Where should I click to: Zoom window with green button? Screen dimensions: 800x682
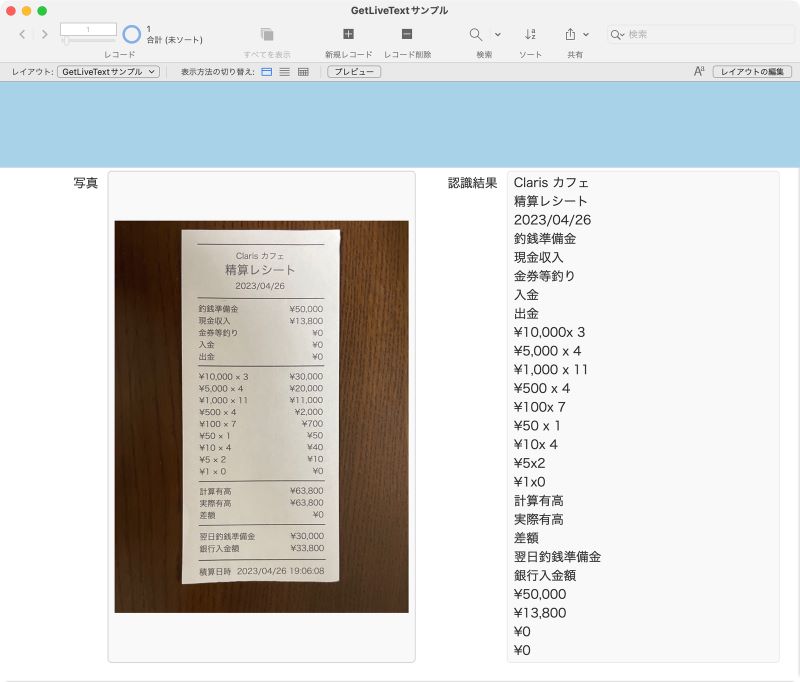[42, 11]
